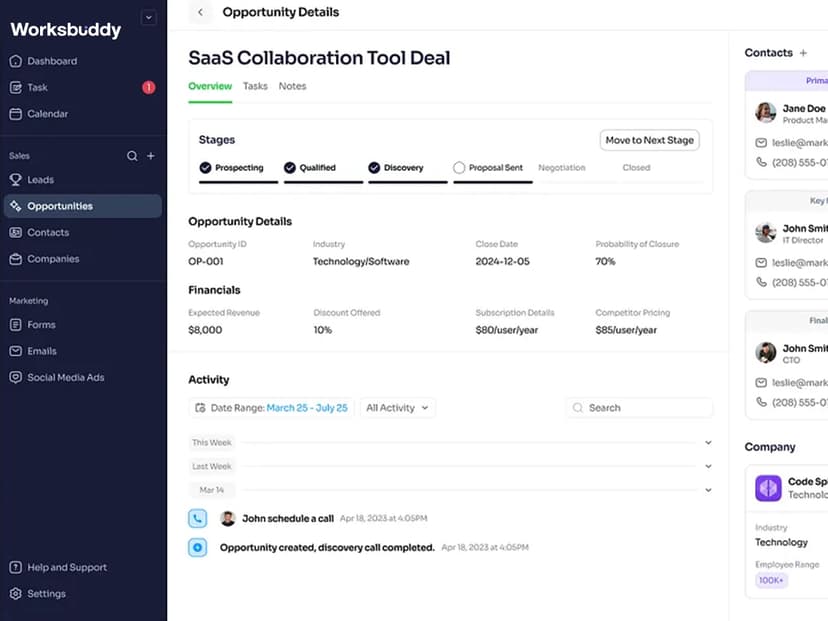Open Companies in the sidebar
Image resolution: width=828 pixels, height=621 pixels.
pyautogui.click(x=83, y=259)
